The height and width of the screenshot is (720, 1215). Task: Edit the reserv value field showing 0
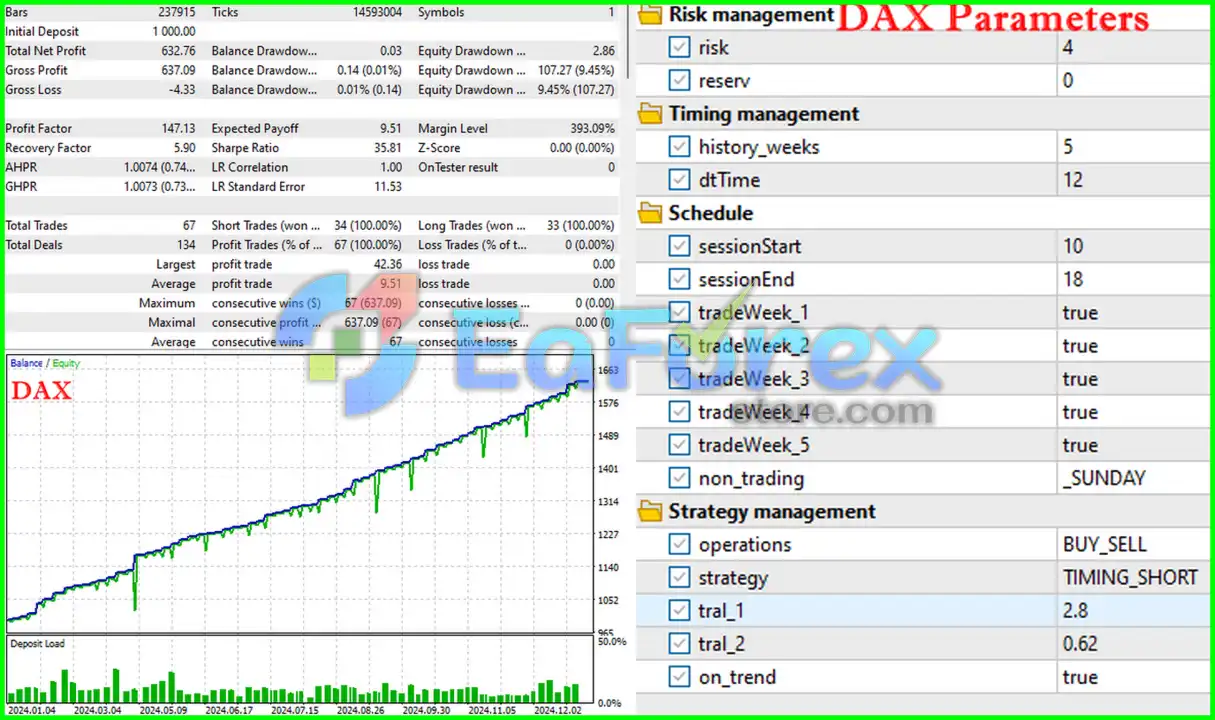tap(1132, 80)
